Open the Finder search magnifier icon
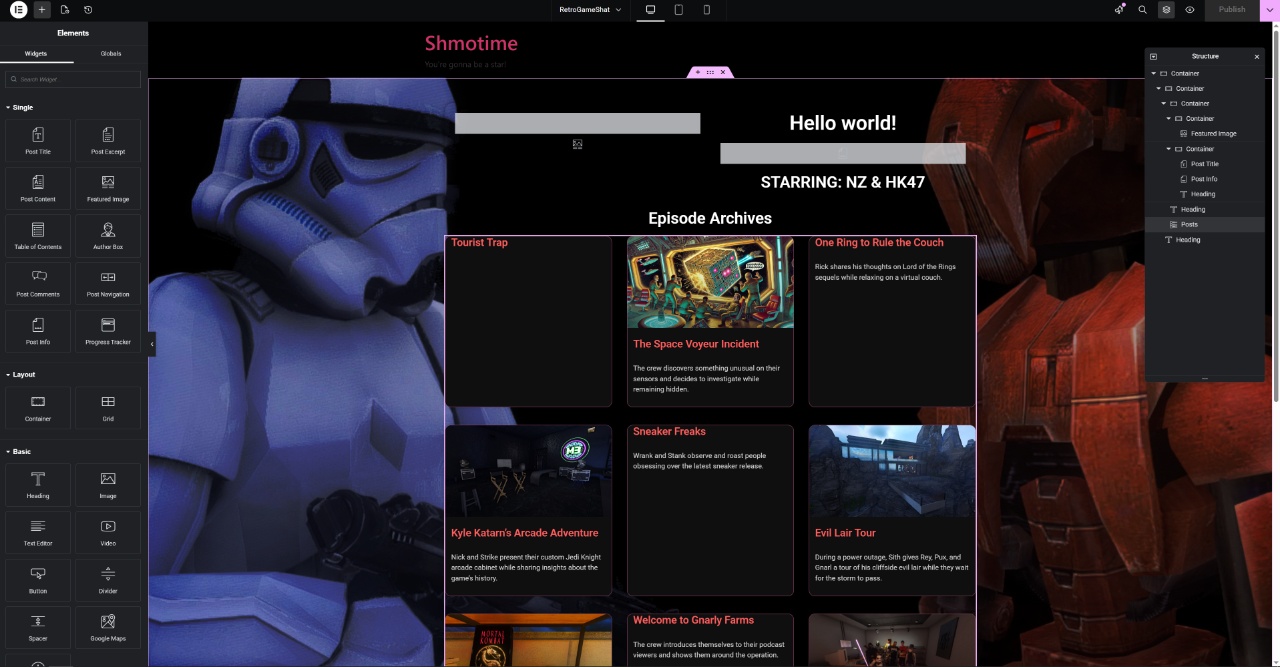1280x667 pixels. pos(1143,10)
